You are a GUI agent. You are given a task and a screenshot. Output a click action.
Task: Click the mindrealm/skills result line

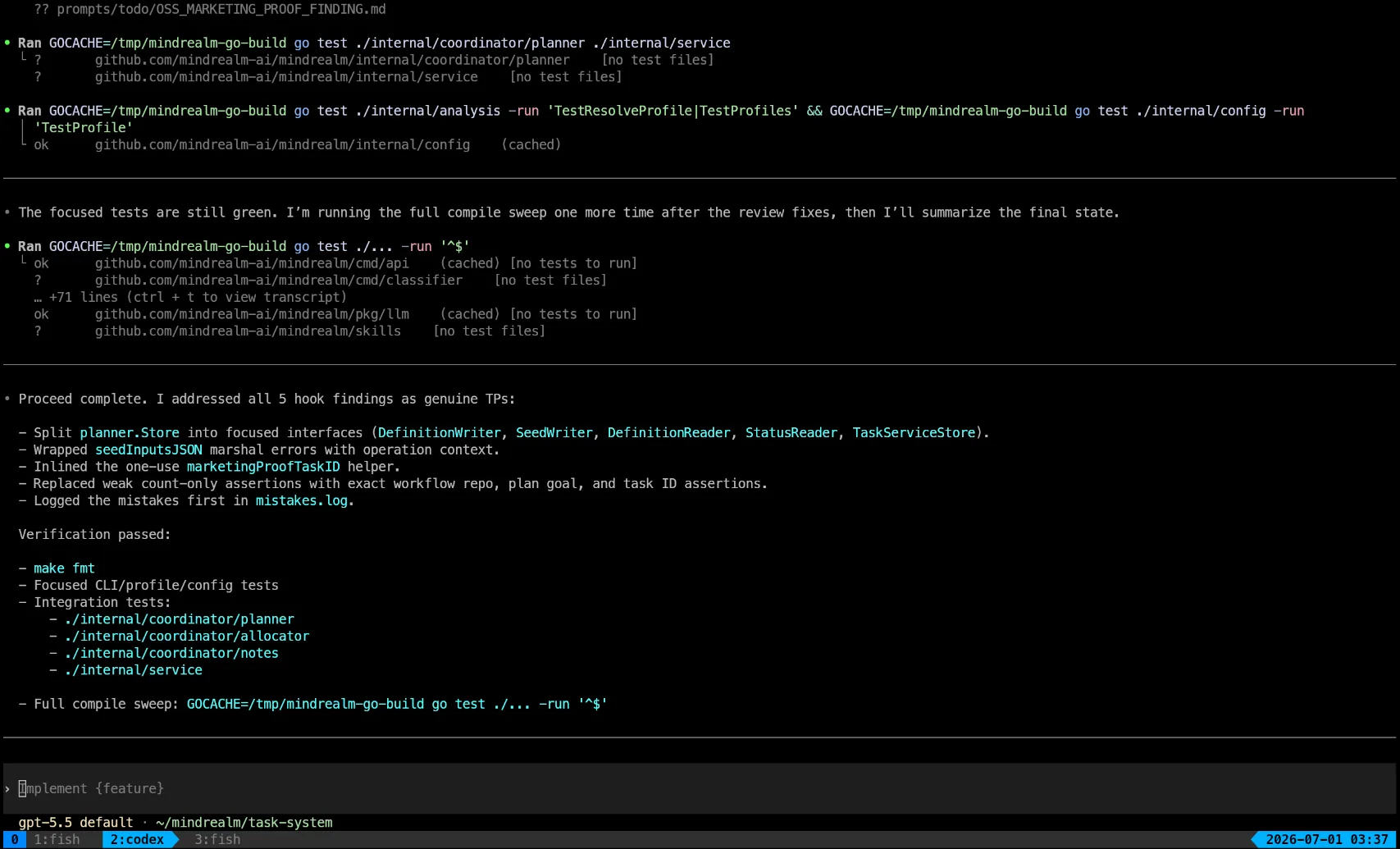pyautogui.click(x=290, y=331)
